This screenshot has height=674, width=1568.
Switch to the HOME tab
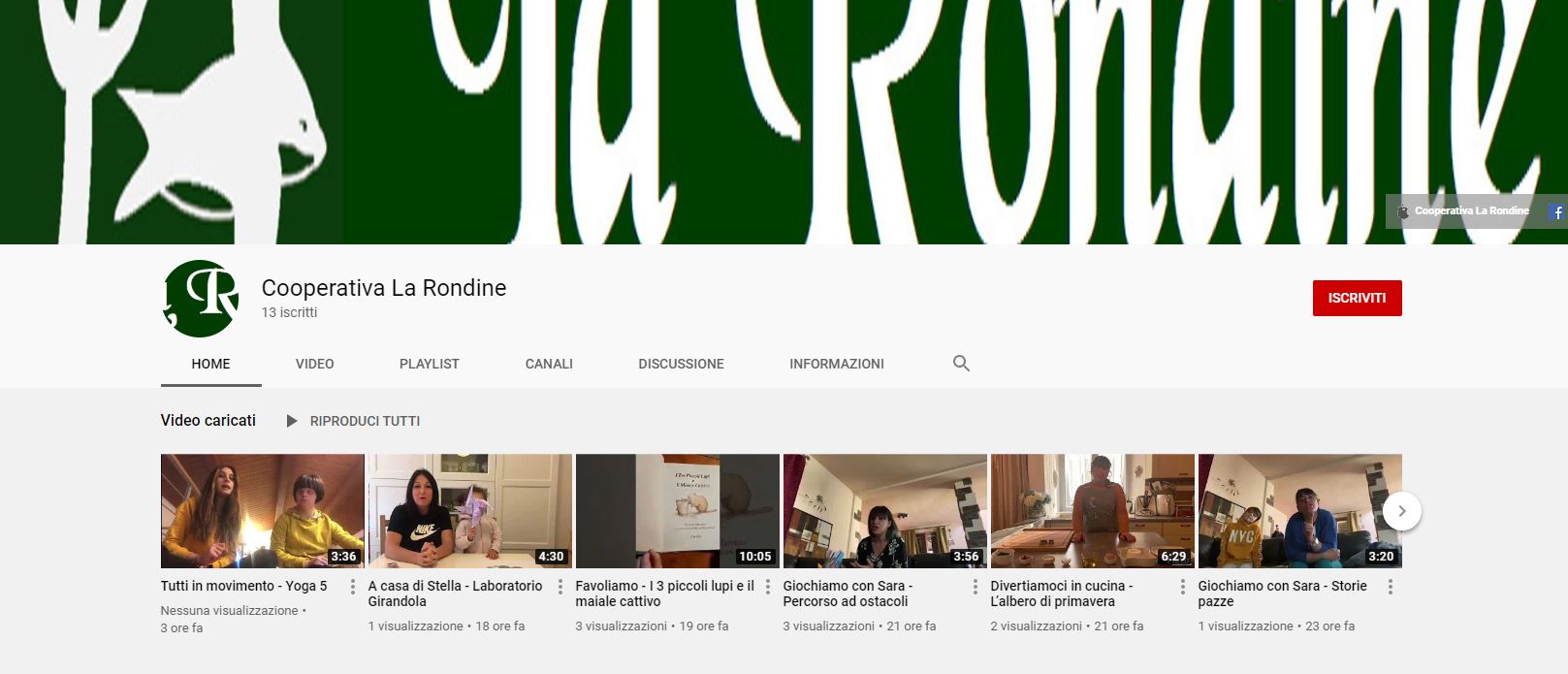pos(210,364)
